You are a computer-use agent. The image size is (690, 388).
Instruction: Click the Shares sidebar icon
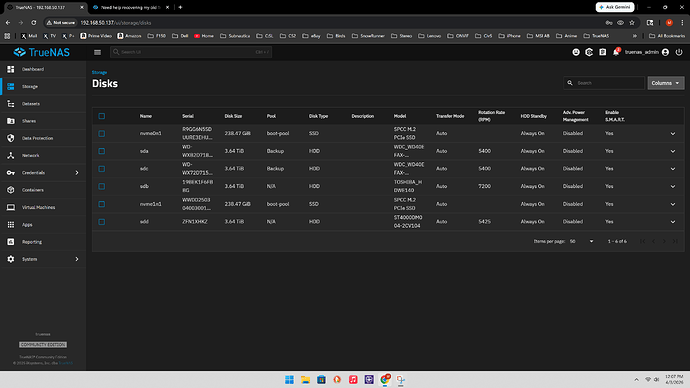coord(11,121)
